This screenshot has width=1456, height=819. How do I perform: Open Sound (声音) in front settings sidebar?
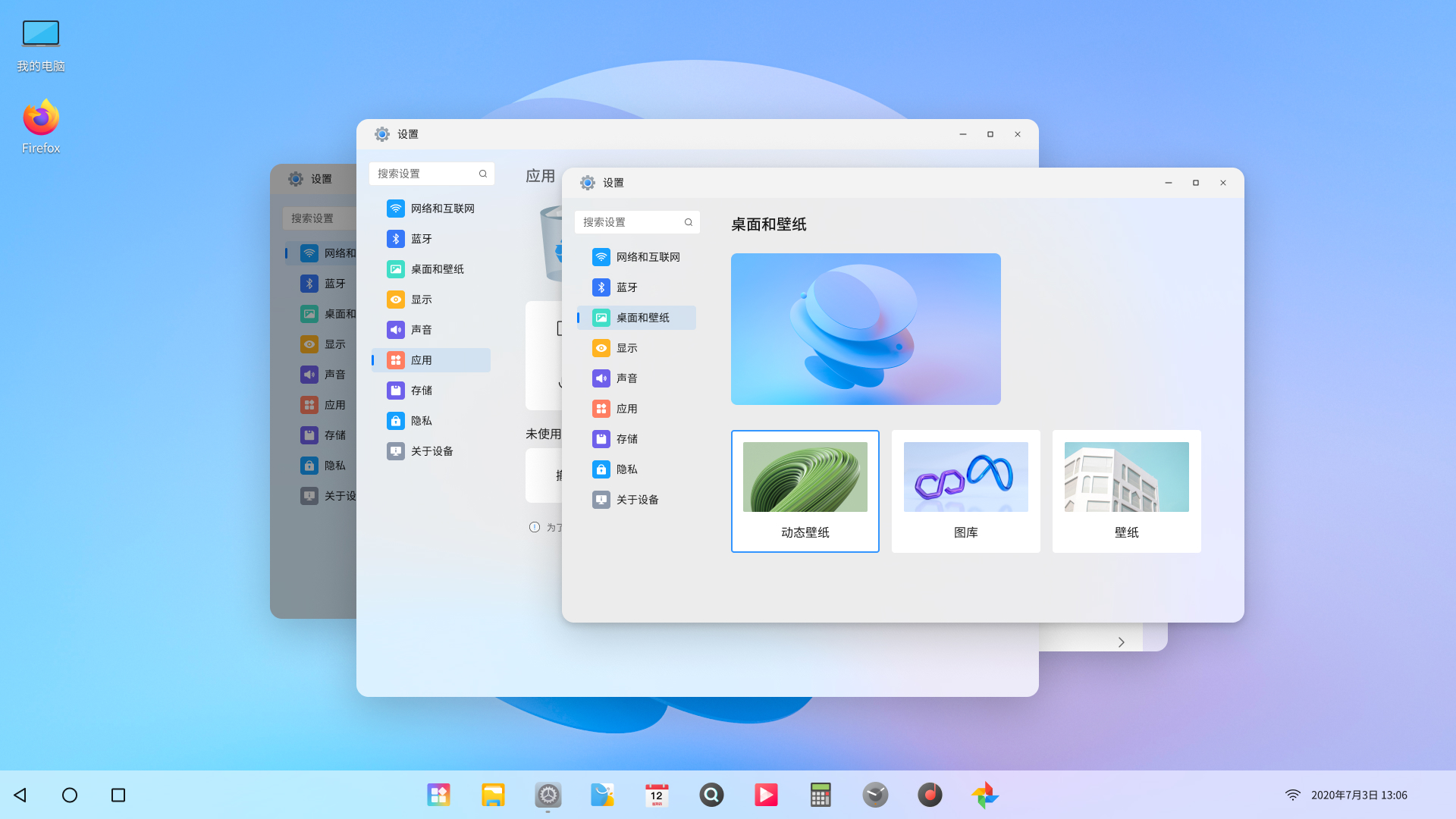(x=626, y=378)
